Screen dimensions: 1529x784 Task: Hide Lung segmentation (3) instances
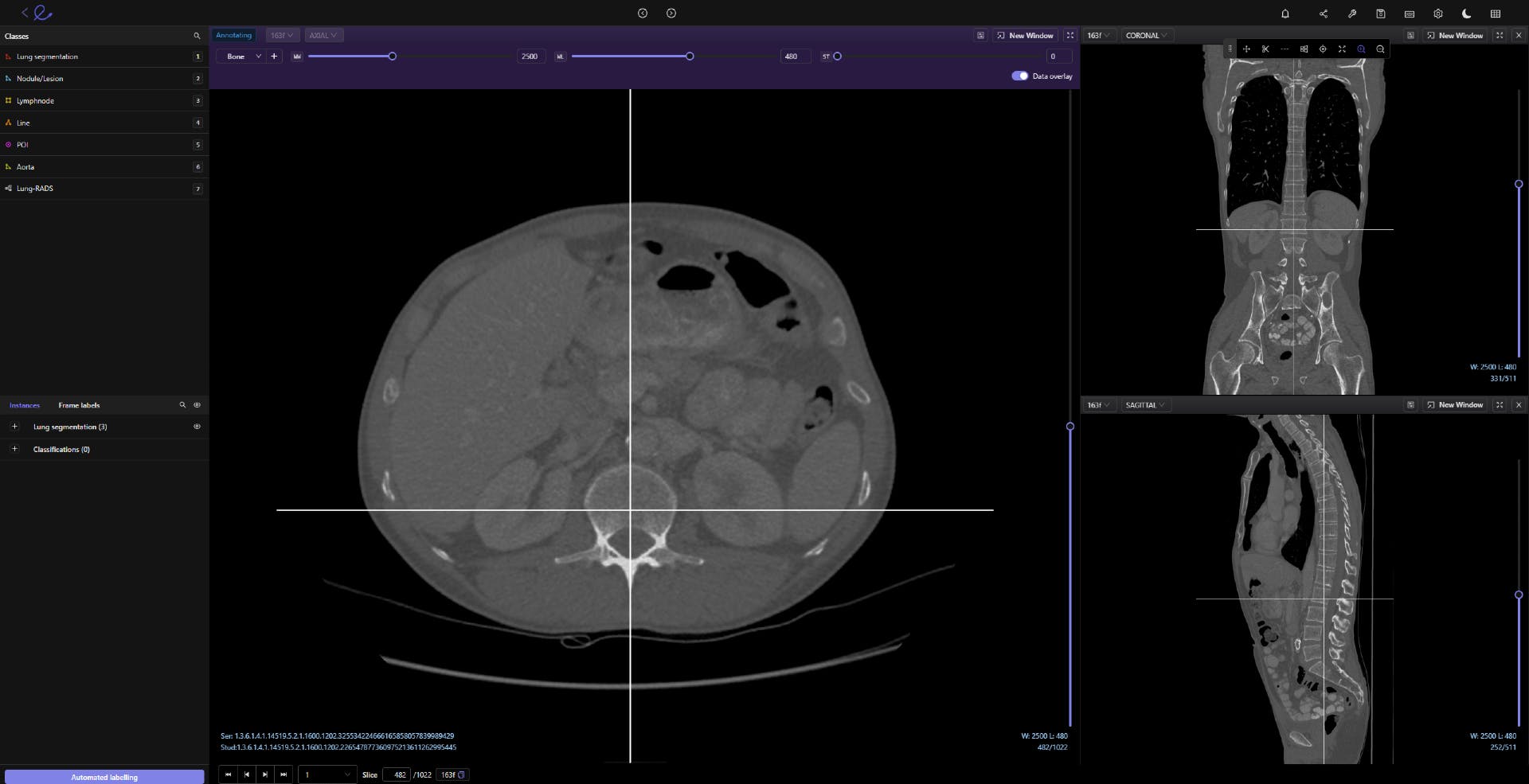[197, 427]
